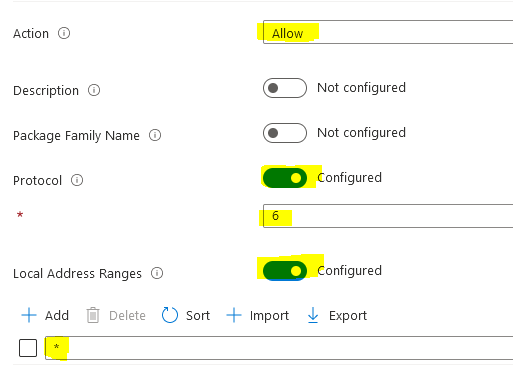Click the Sort refresh icon

pos(170,315)
